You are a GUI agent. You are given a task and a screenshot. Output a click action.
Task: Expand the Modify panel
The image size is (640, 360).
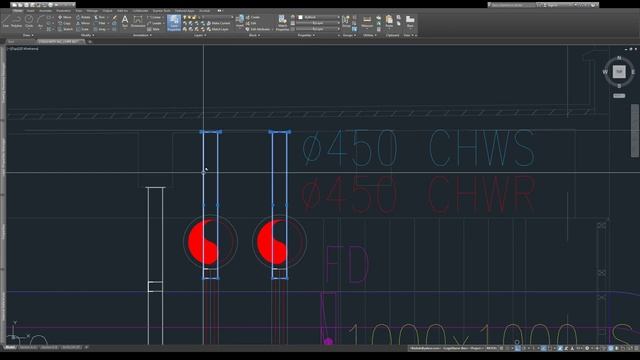(87, 36)
